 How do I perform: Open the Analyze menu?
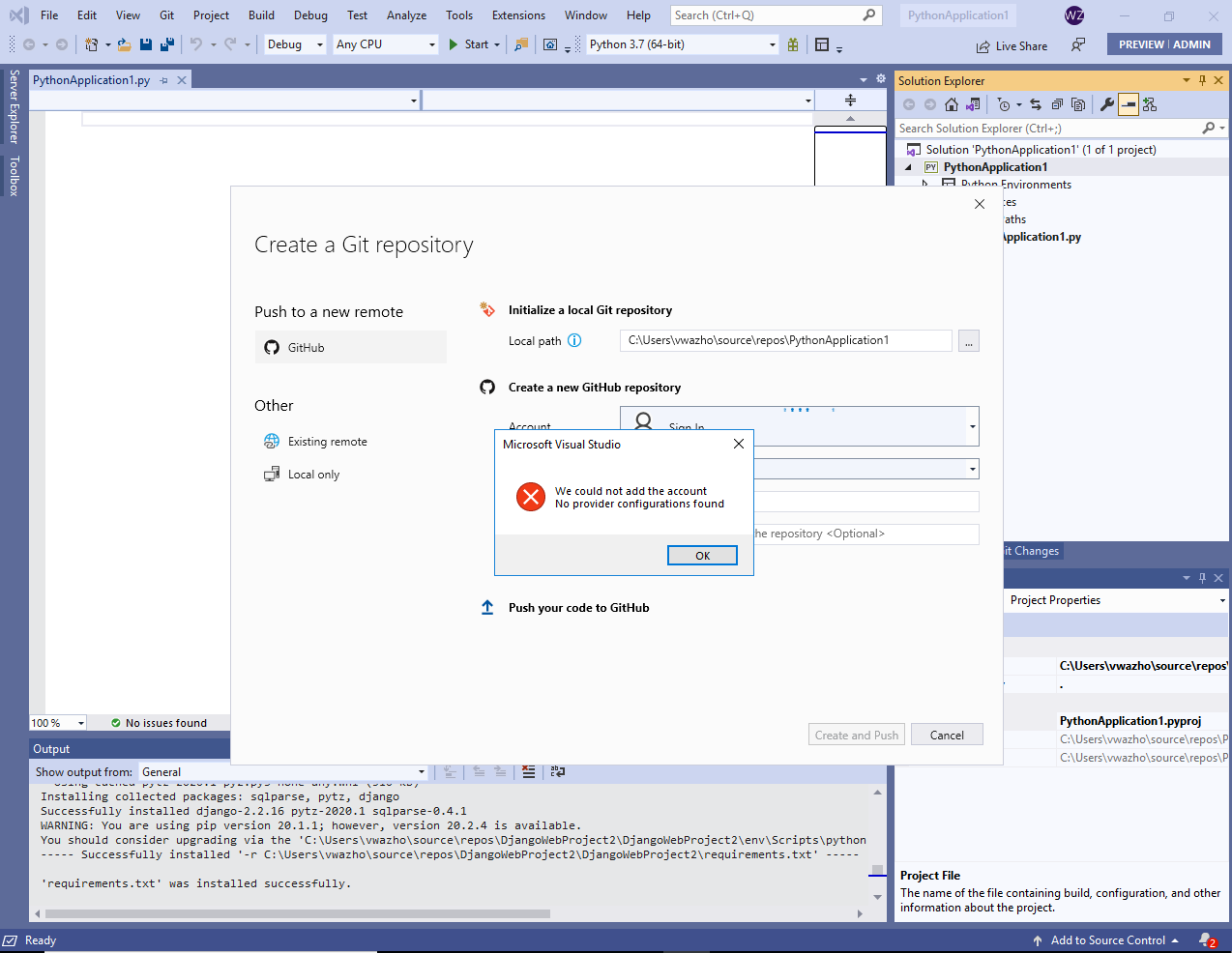[406, 15]
